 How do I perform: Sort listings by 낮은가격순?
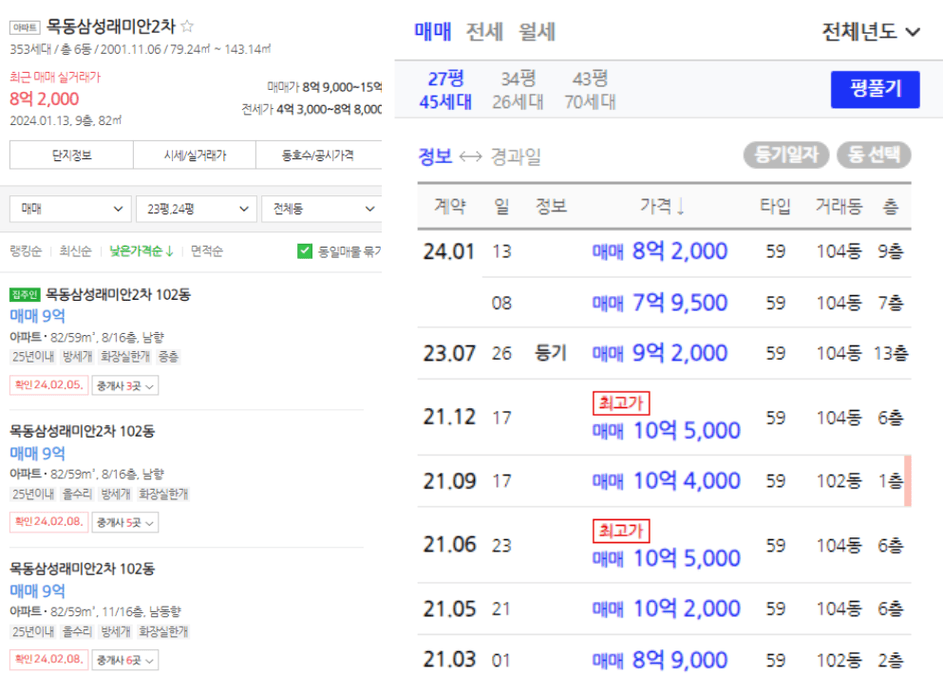141,251
